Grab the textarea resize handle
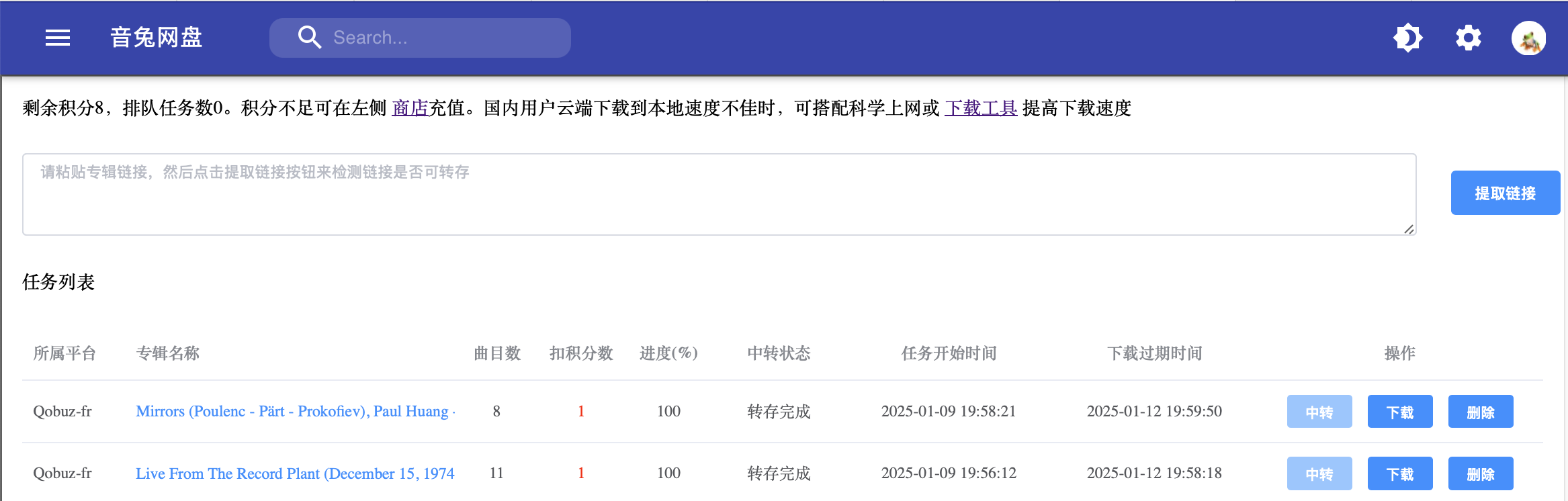Viewport: 1568px width, 501px height. 1409,229
